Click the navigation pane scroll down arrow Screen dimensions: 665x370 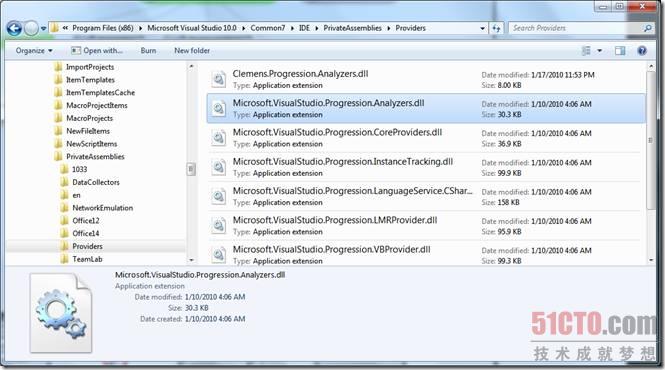tap(191, 260)
